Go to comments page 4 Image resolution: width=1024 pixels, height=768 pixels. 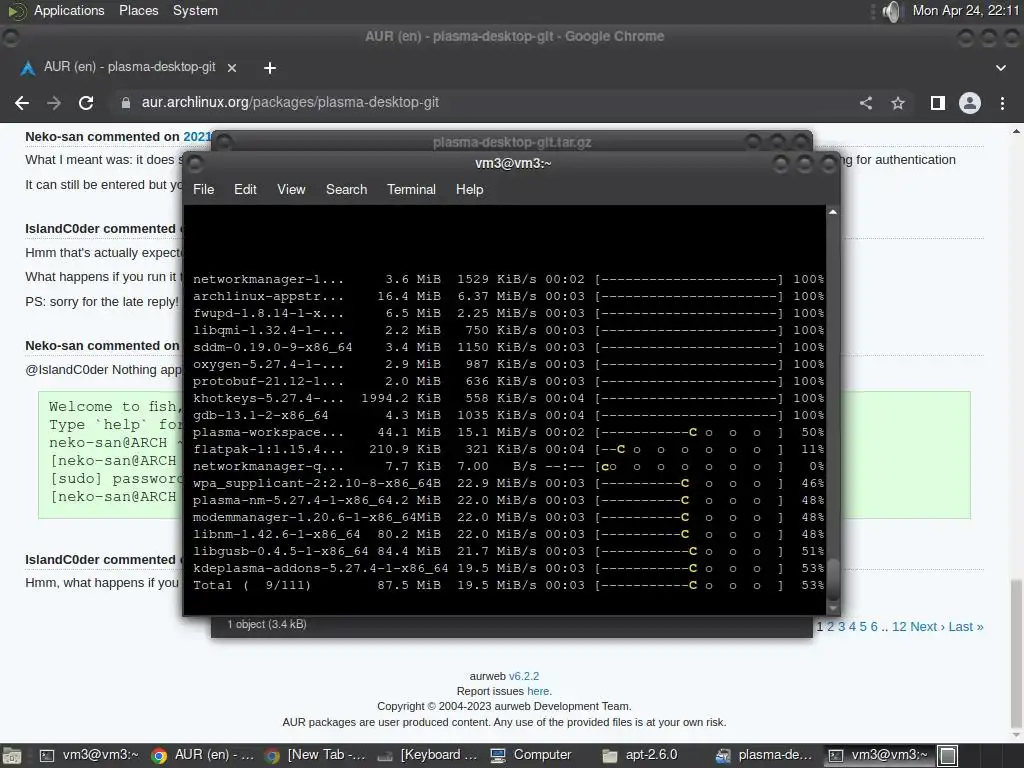[852, 627]
